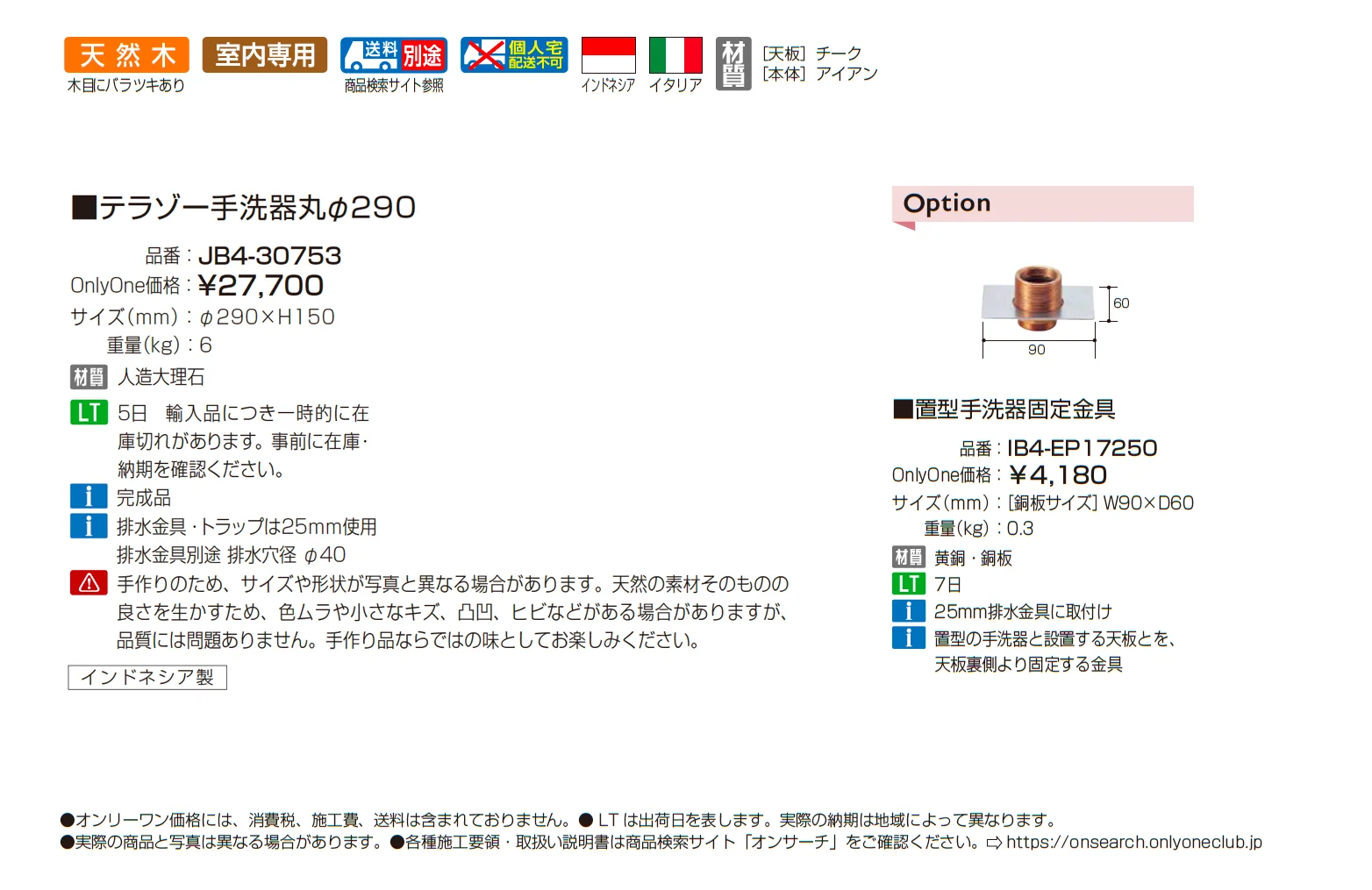Click the info icon beside 排水金具・トラップは25mm使用

(x=89, y=525)
